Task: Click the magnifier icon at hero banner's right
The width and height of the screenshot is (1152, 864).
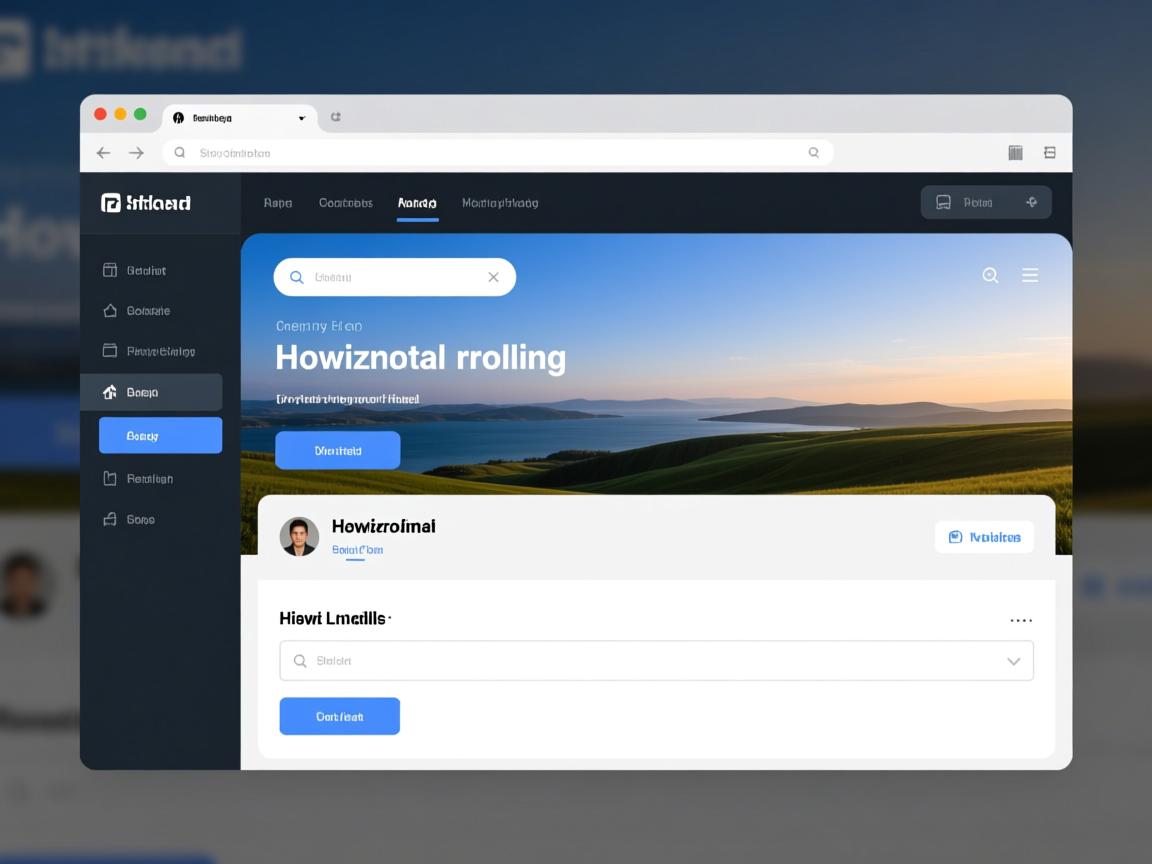Action: pos(990,276)
